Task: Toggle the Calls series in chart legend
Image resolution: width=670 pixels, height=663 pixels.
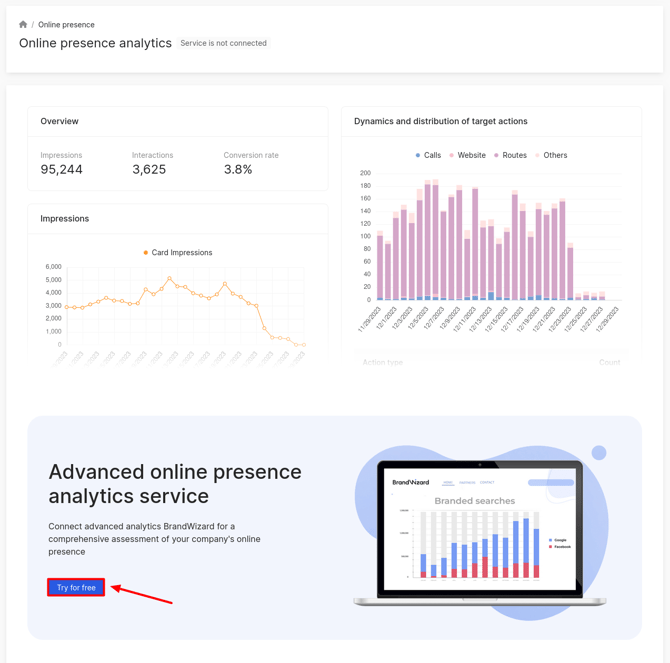Action: (428, 155)
